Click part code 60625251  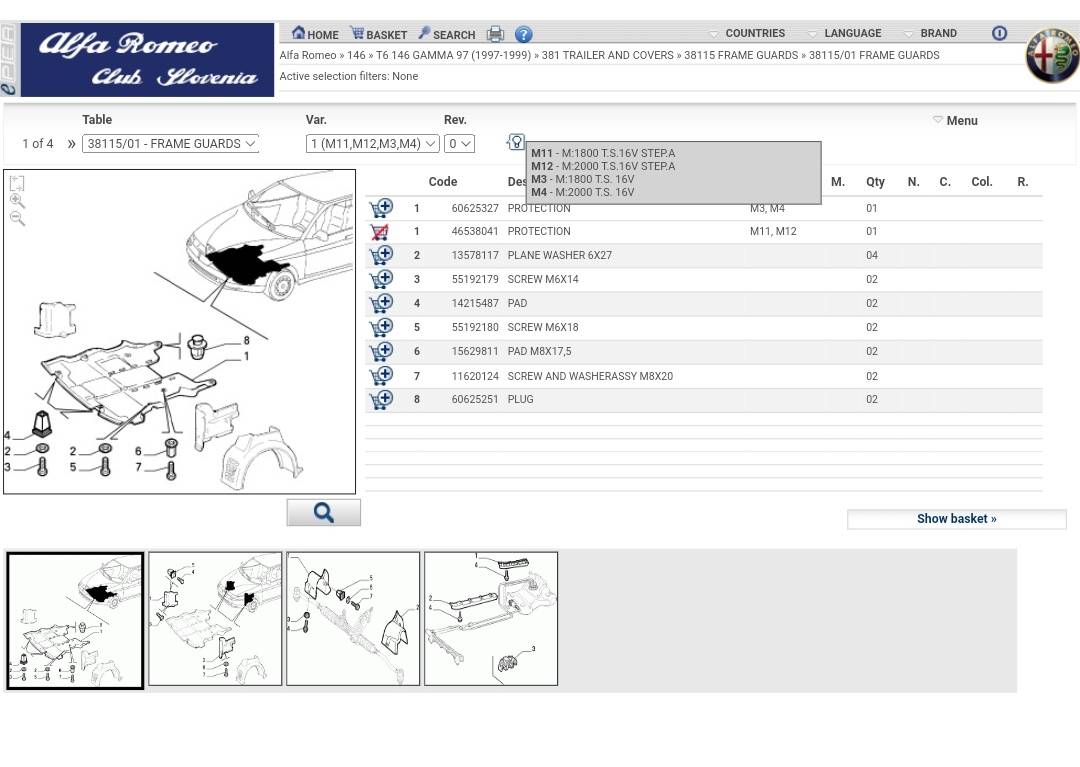tap(475, 399)
